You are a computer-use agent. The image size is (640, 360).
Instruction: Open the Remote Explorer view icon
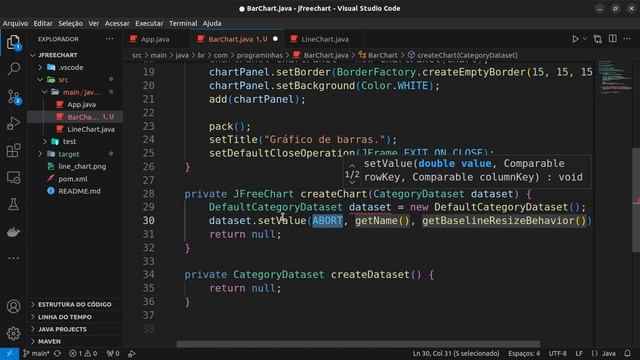coord(13,178)
